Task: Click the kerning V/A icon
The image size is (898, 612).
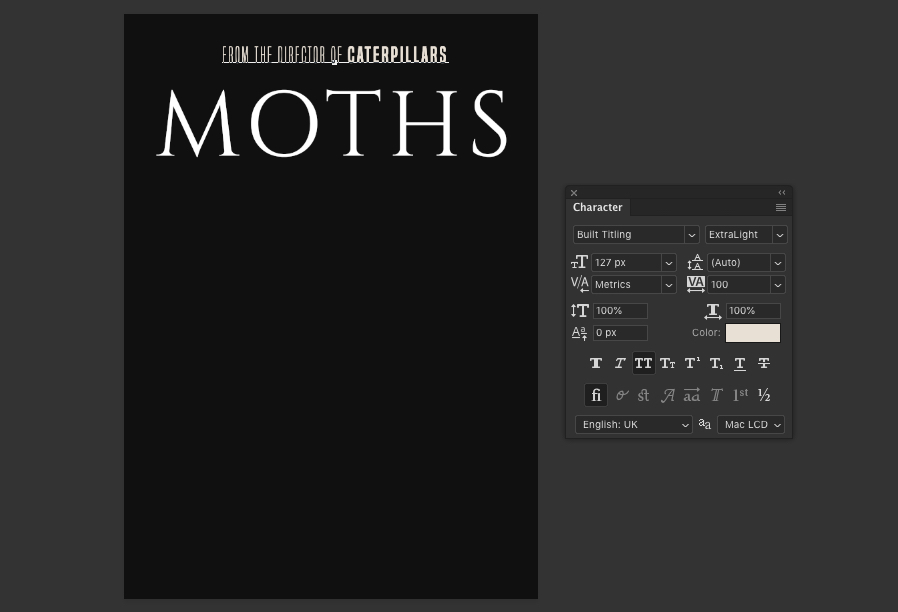Action: pos(580,284)
